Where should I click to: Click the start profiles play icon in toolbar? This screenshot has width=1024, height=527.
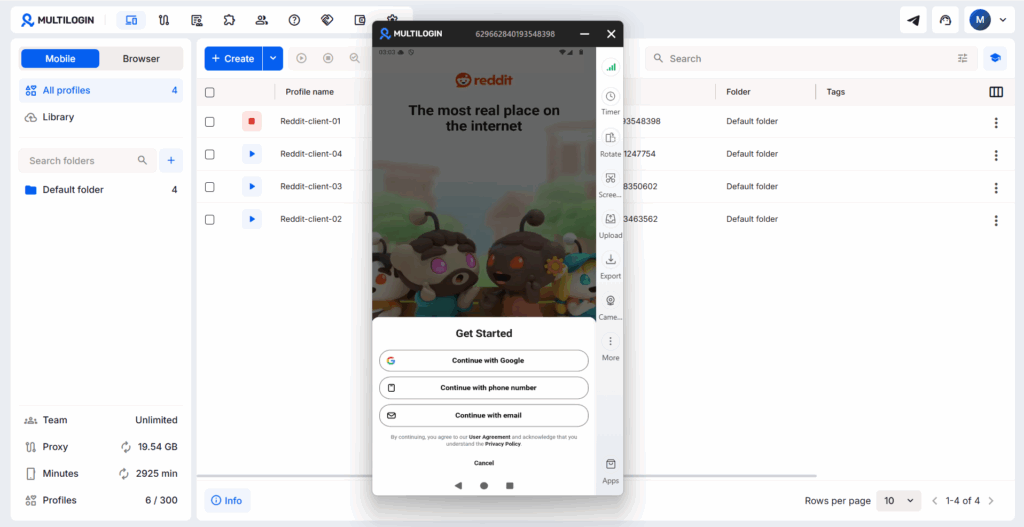click(301, 58)
